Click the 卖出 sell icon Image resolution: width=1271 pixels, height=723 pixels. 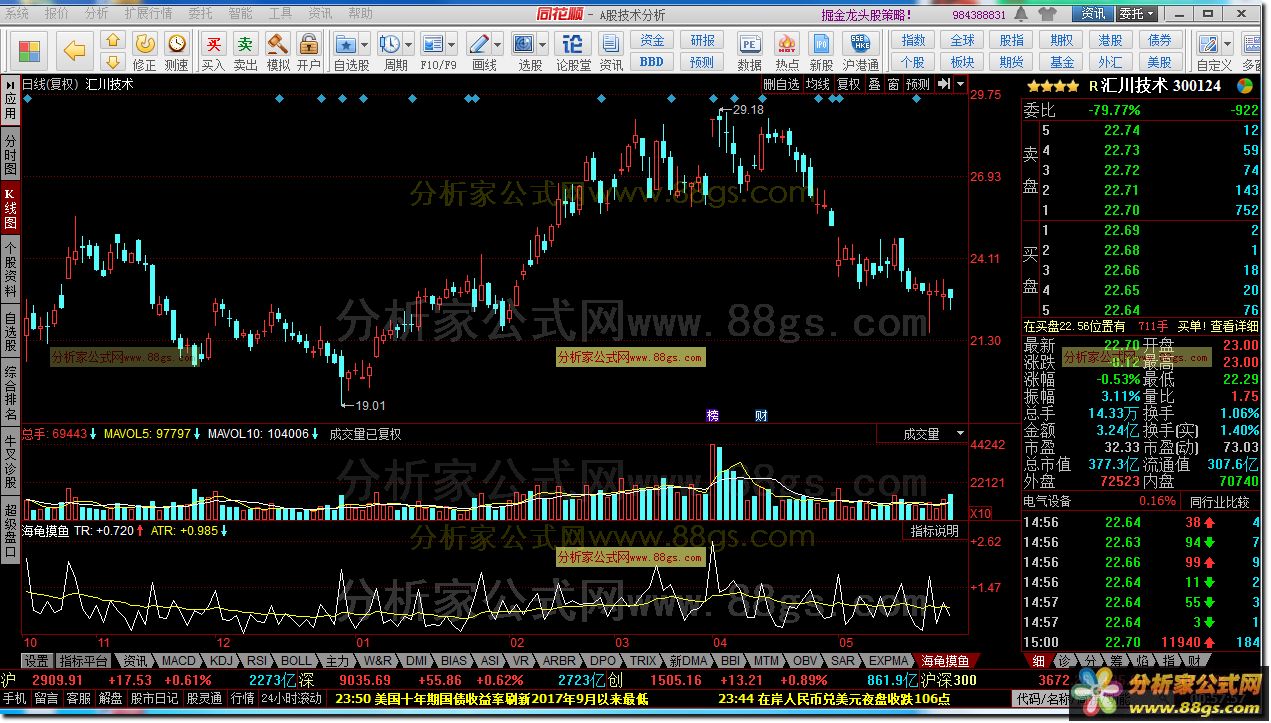click(x=245, y=51)
